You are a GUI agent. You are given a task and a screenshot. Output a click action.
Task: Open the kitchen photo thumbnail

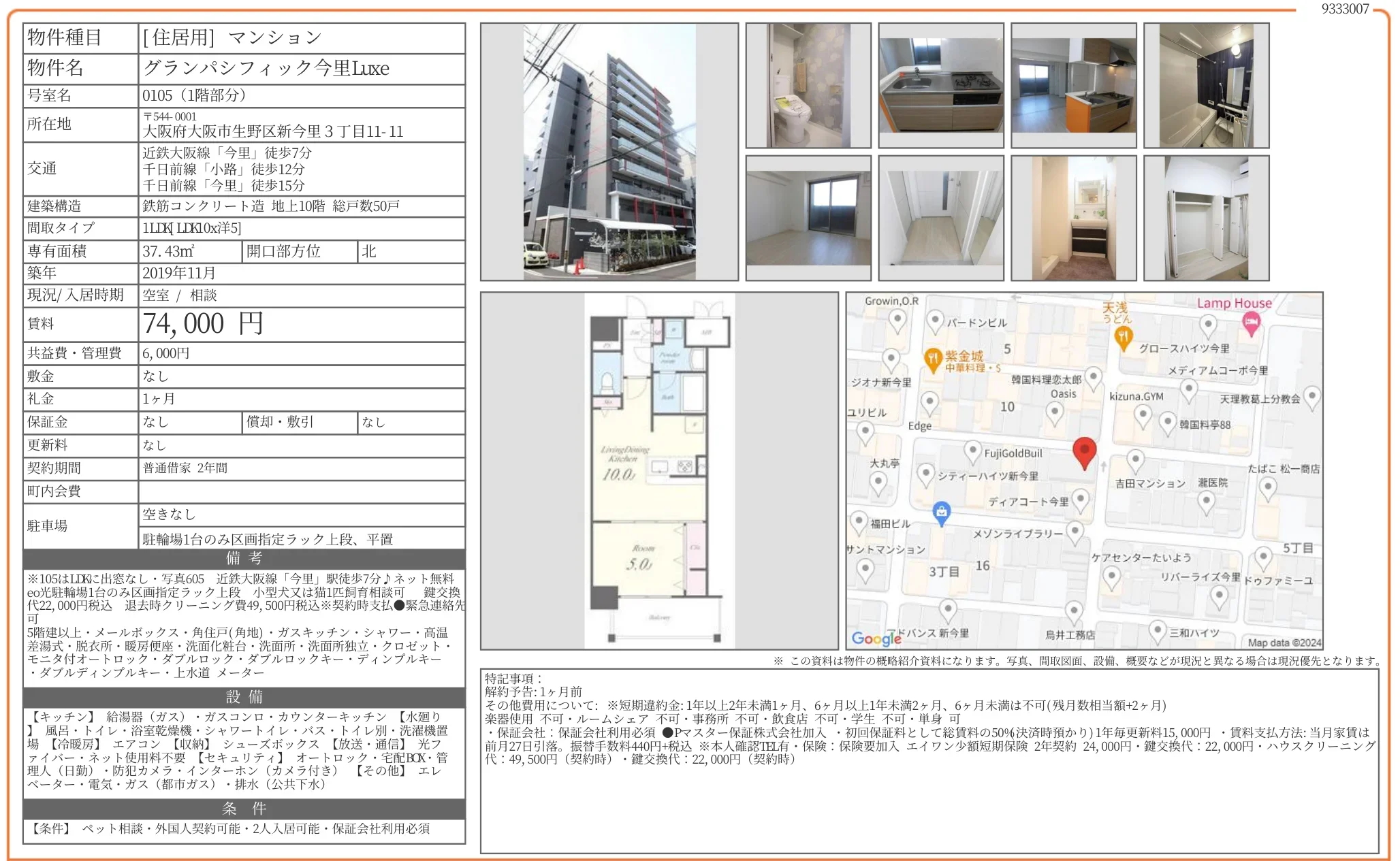(942, 84)
